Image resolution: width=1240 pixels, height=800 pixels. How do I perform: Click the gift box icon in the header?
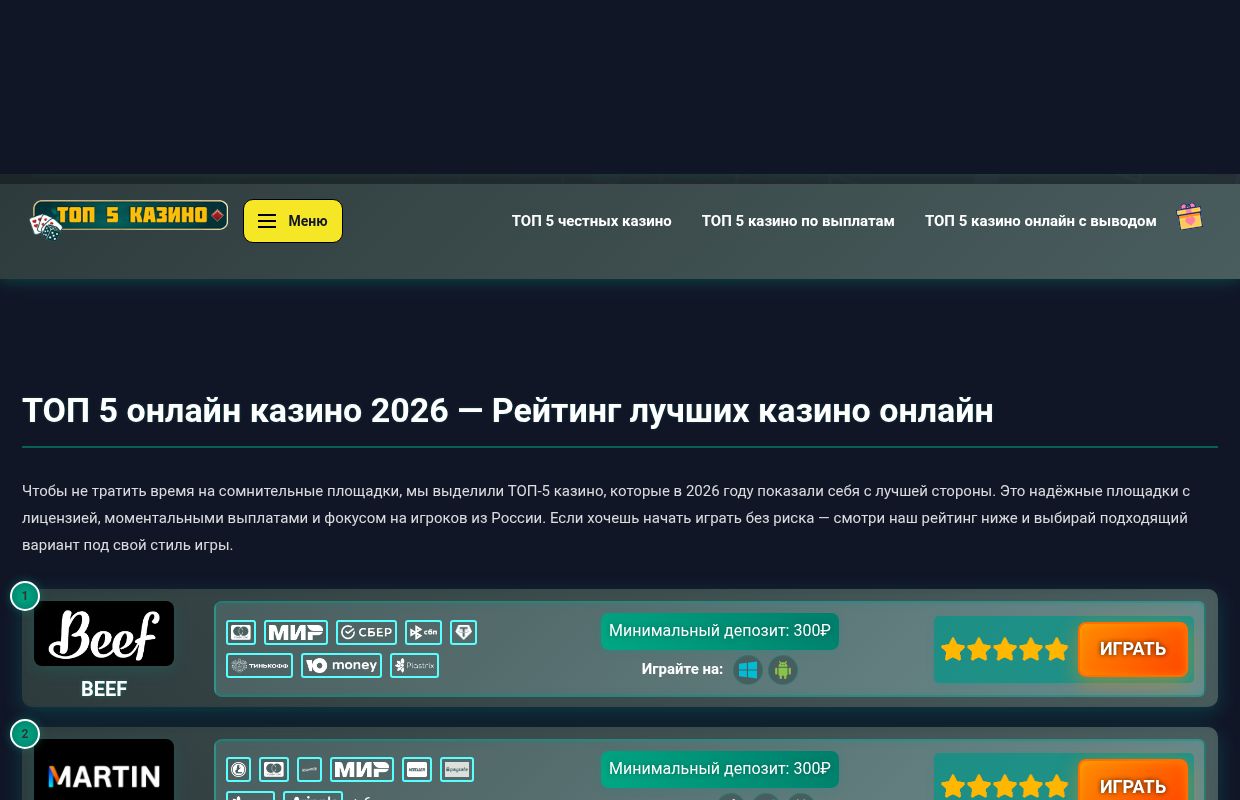(x=1189, y=216)
